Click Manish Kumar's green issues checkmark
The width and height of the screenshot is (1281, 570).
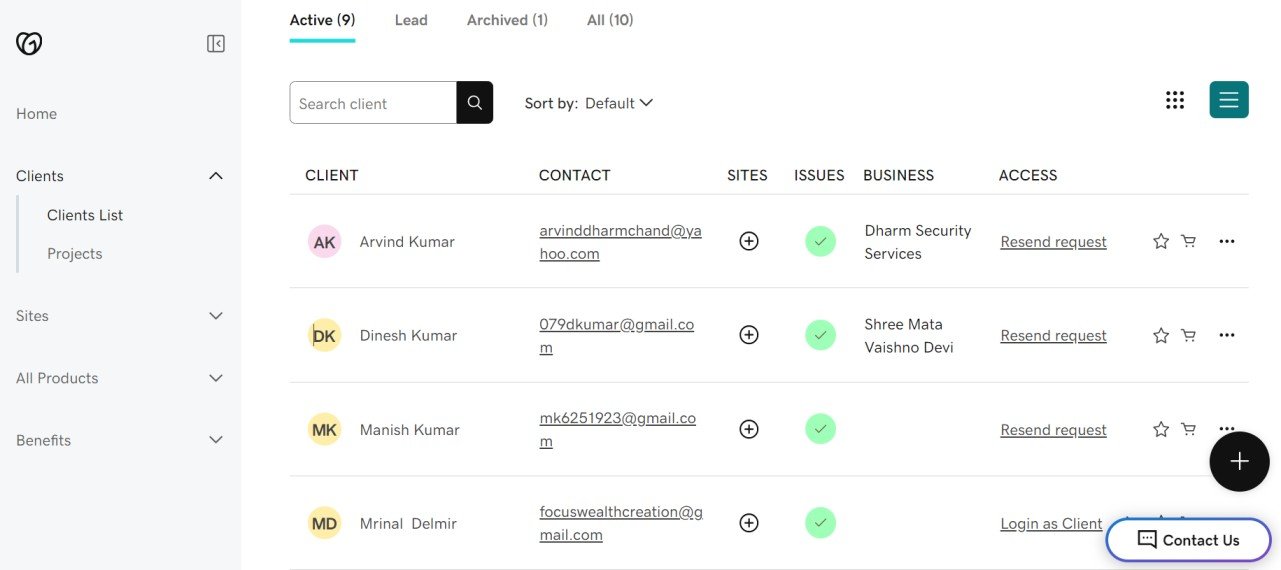tap(820, 429)
